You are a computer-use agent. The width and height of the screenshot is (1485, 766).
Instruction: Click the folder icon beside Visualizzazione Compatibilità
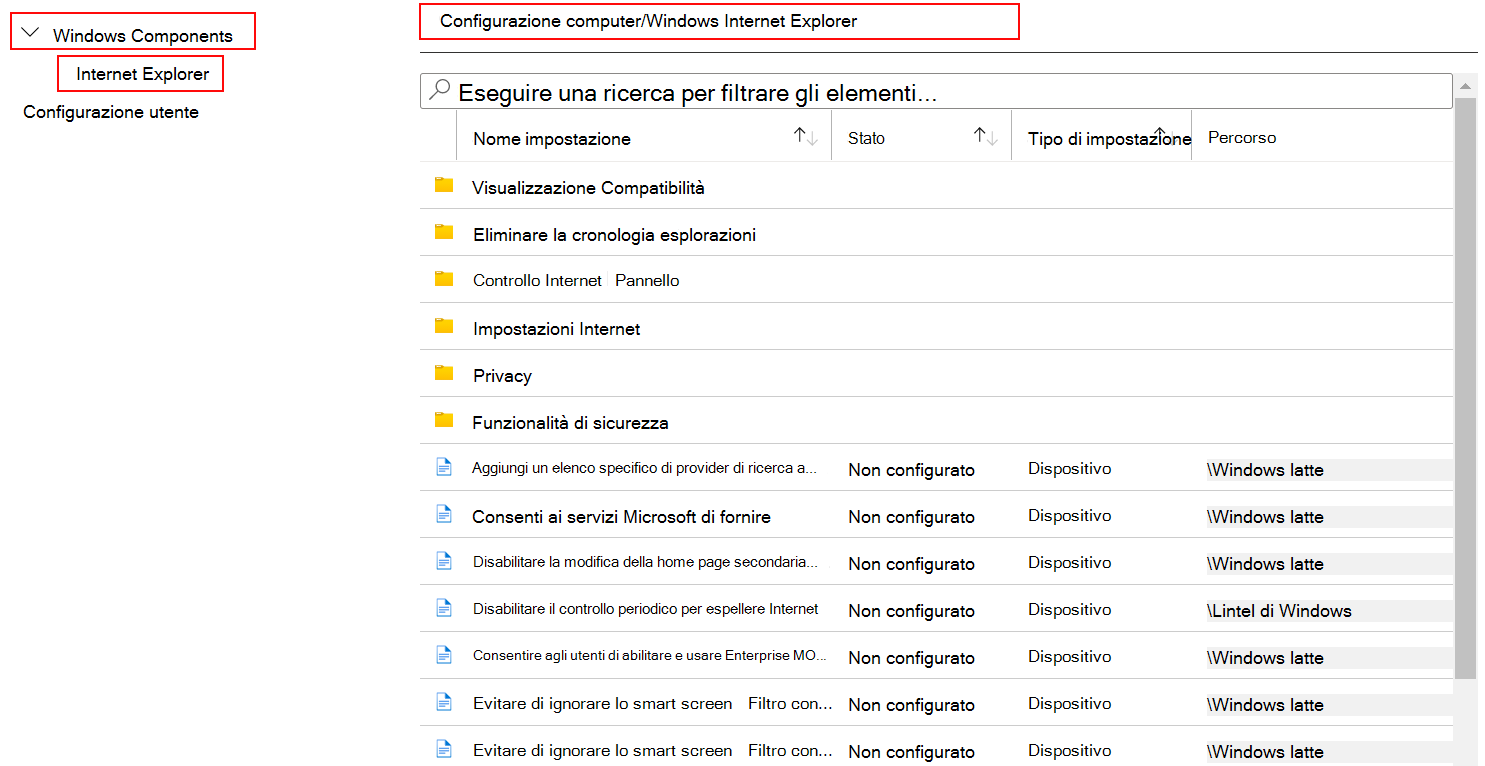444,185
